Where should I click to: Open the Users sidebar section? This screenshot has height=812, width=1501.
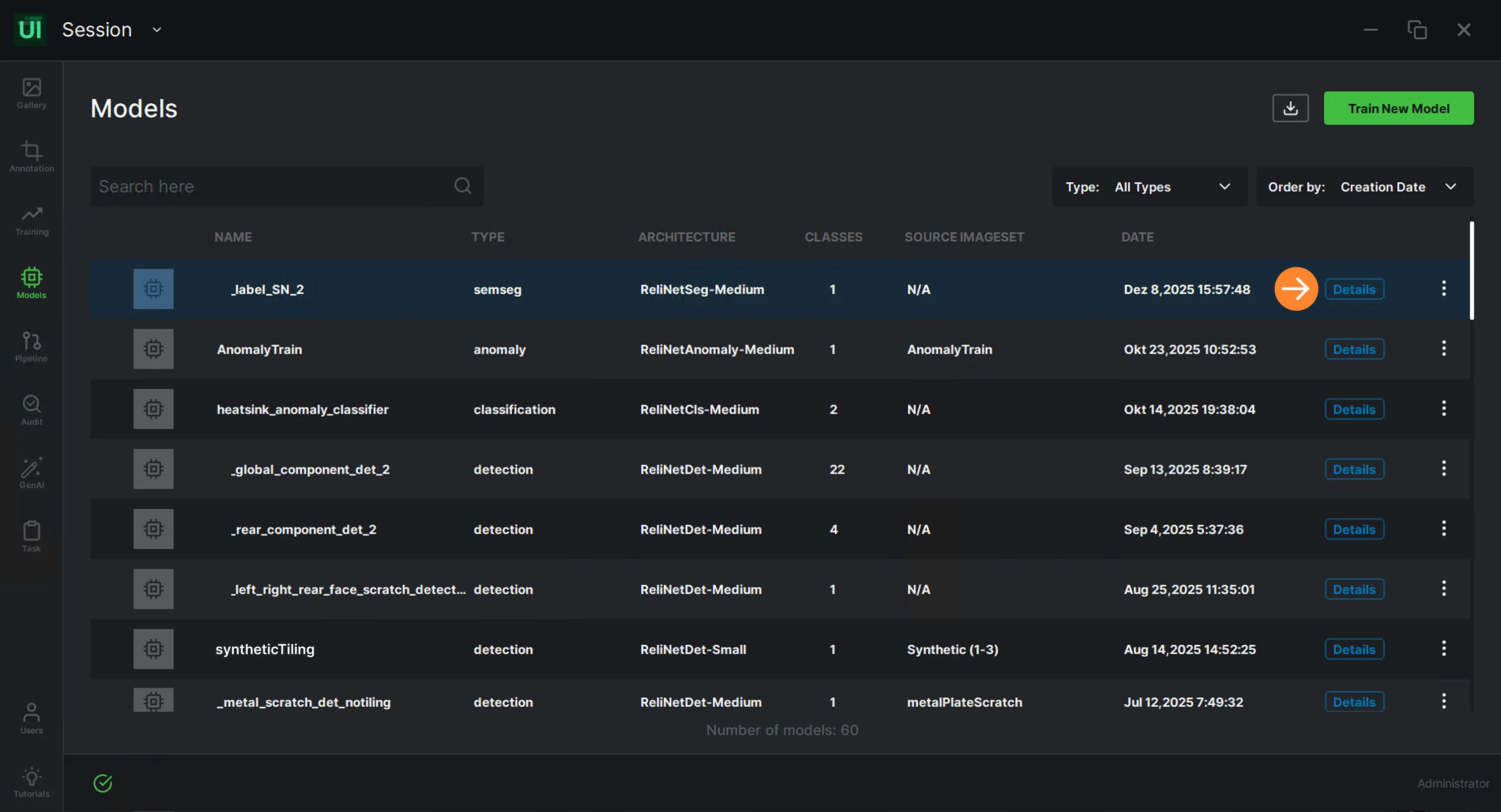[31, 719]
